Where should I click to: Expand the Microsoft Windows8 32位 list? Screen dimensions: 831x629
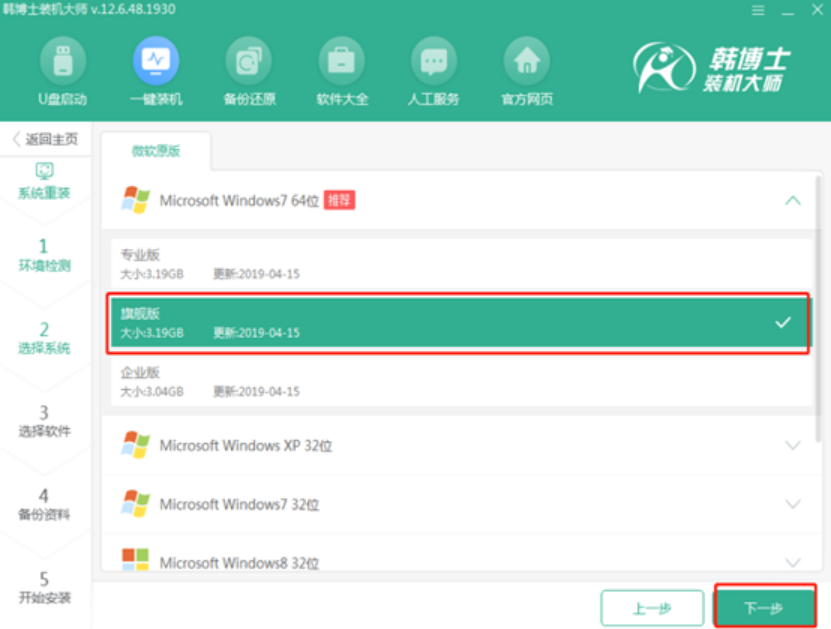point(790,562)
